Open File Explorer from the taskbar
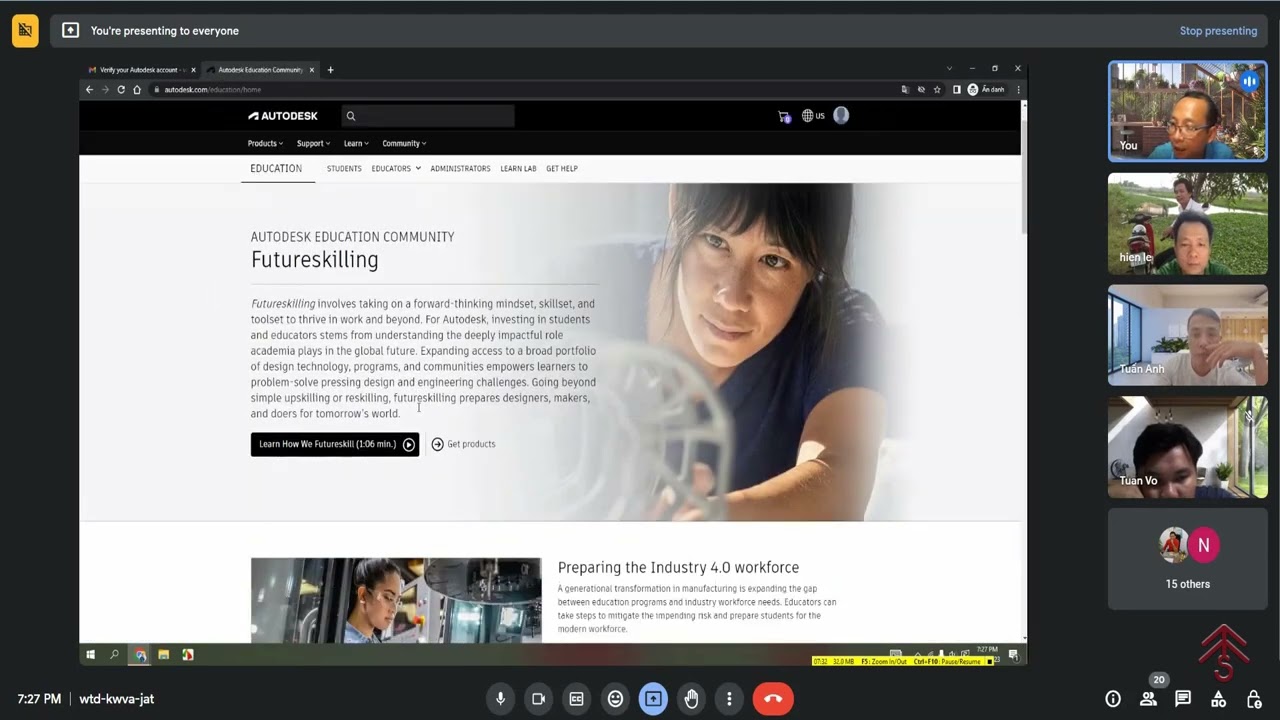This screenshot has height=720, width=1280. [x=163, y=655]
